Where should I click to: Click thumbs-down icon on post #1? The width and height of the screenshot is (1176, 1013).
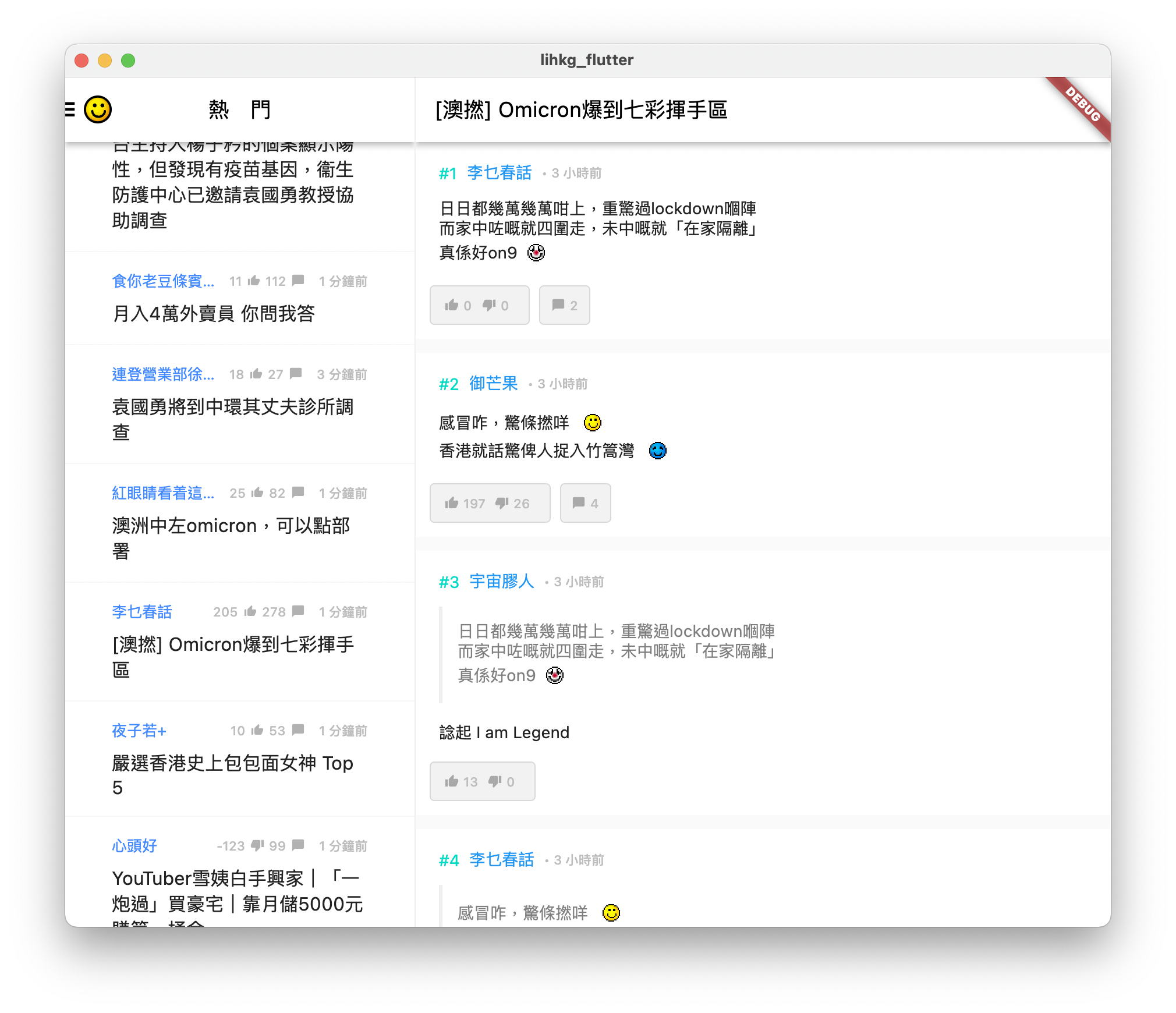coord(490,305)
